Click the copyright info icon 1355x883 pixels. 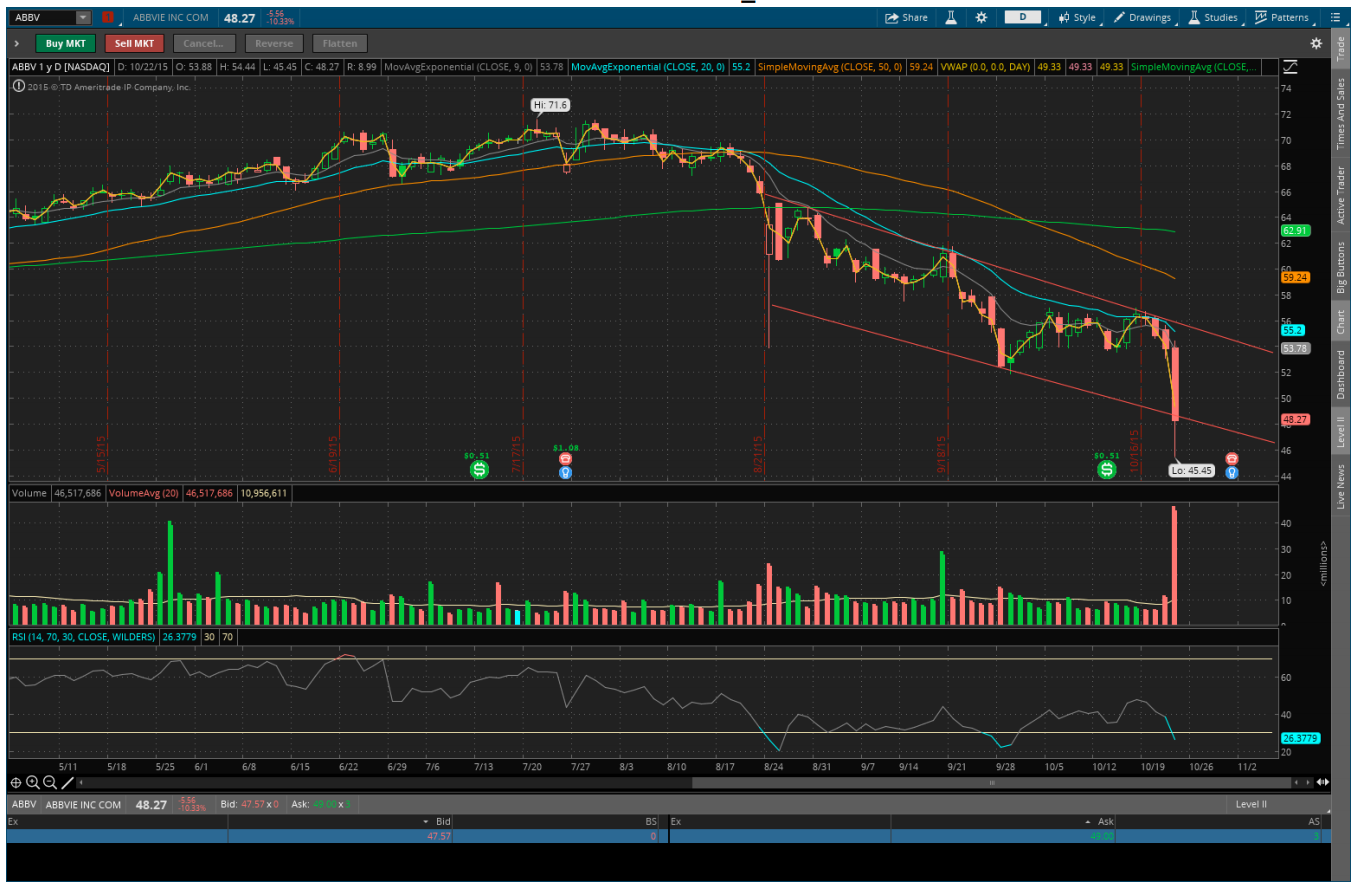click(19, 87)
